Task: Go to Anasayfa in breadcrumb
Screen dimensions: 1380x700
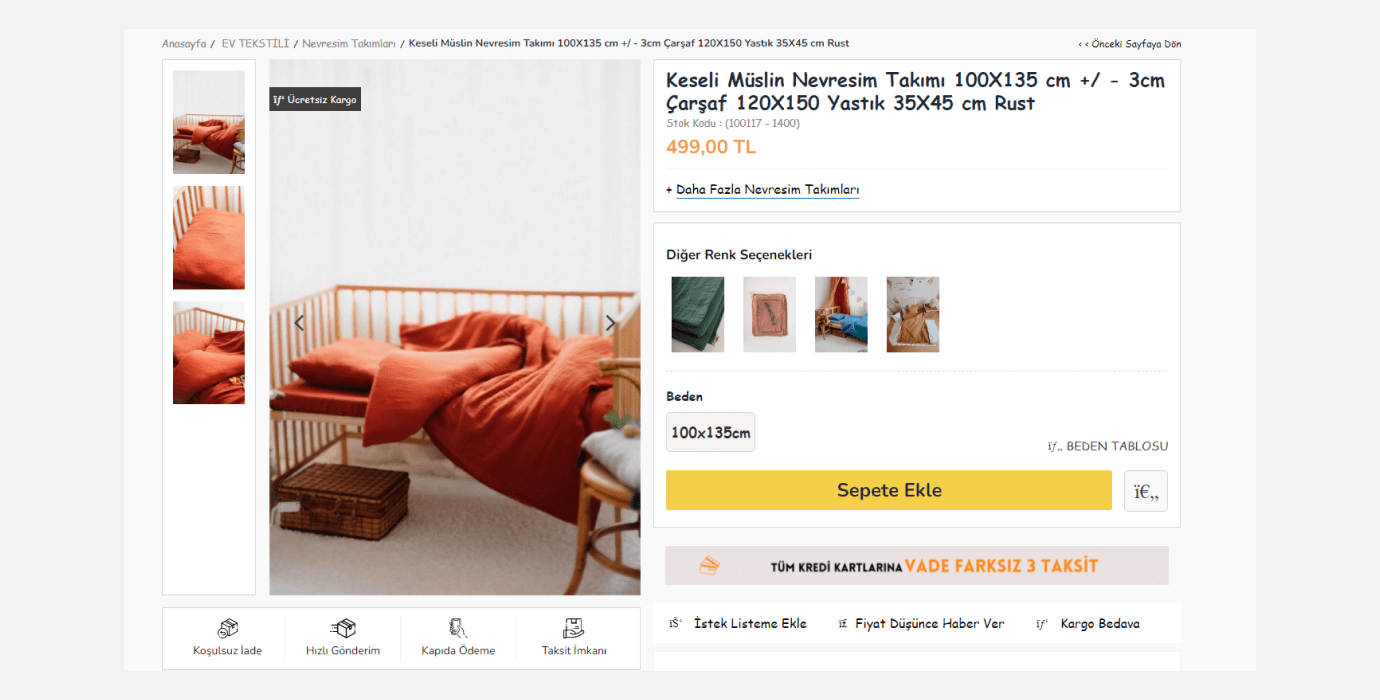Action: 184,44
